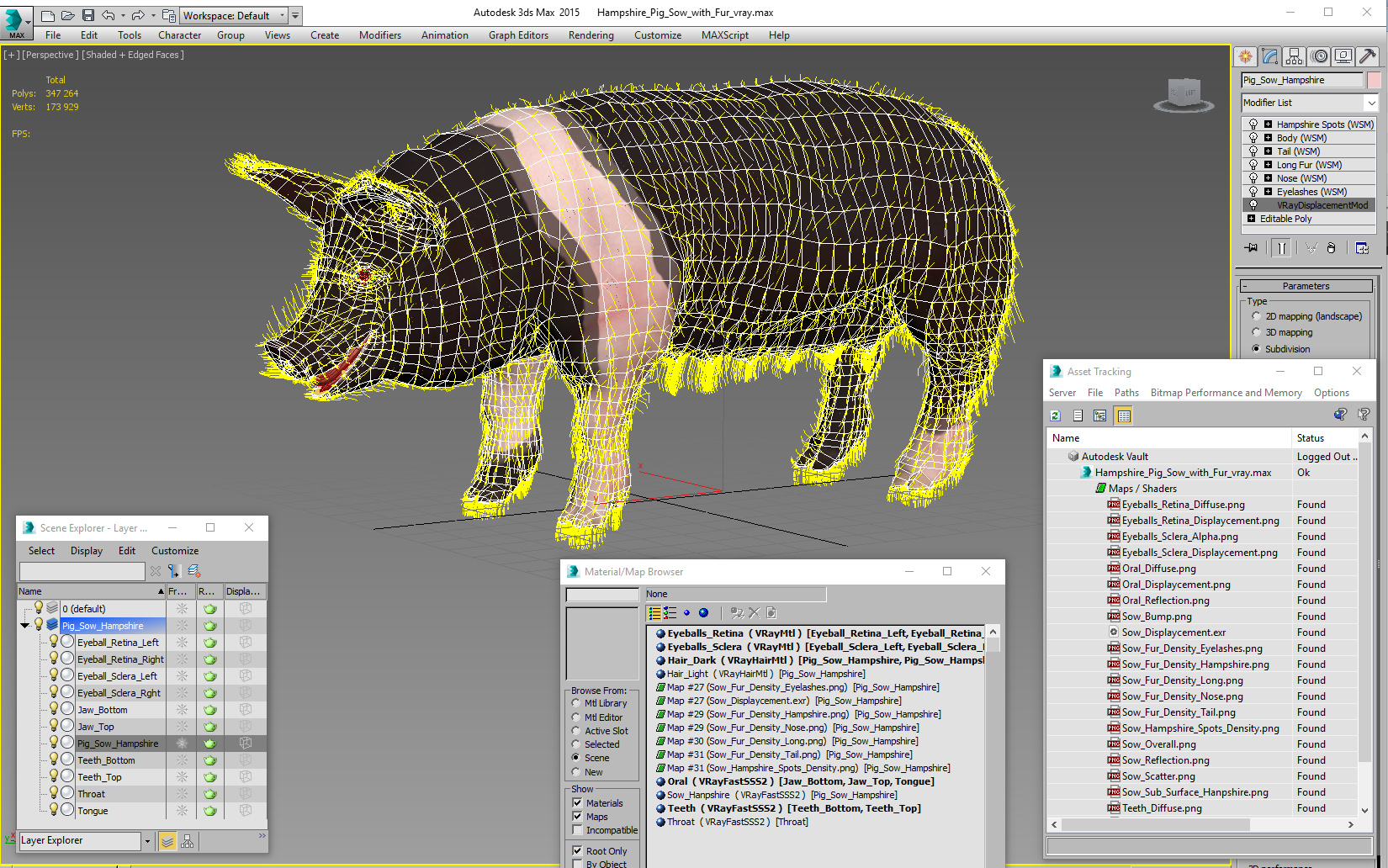Open the Graph Editors menu
Image resolution: width=1388 pixels, height=868 pixels.
(518, 35)
